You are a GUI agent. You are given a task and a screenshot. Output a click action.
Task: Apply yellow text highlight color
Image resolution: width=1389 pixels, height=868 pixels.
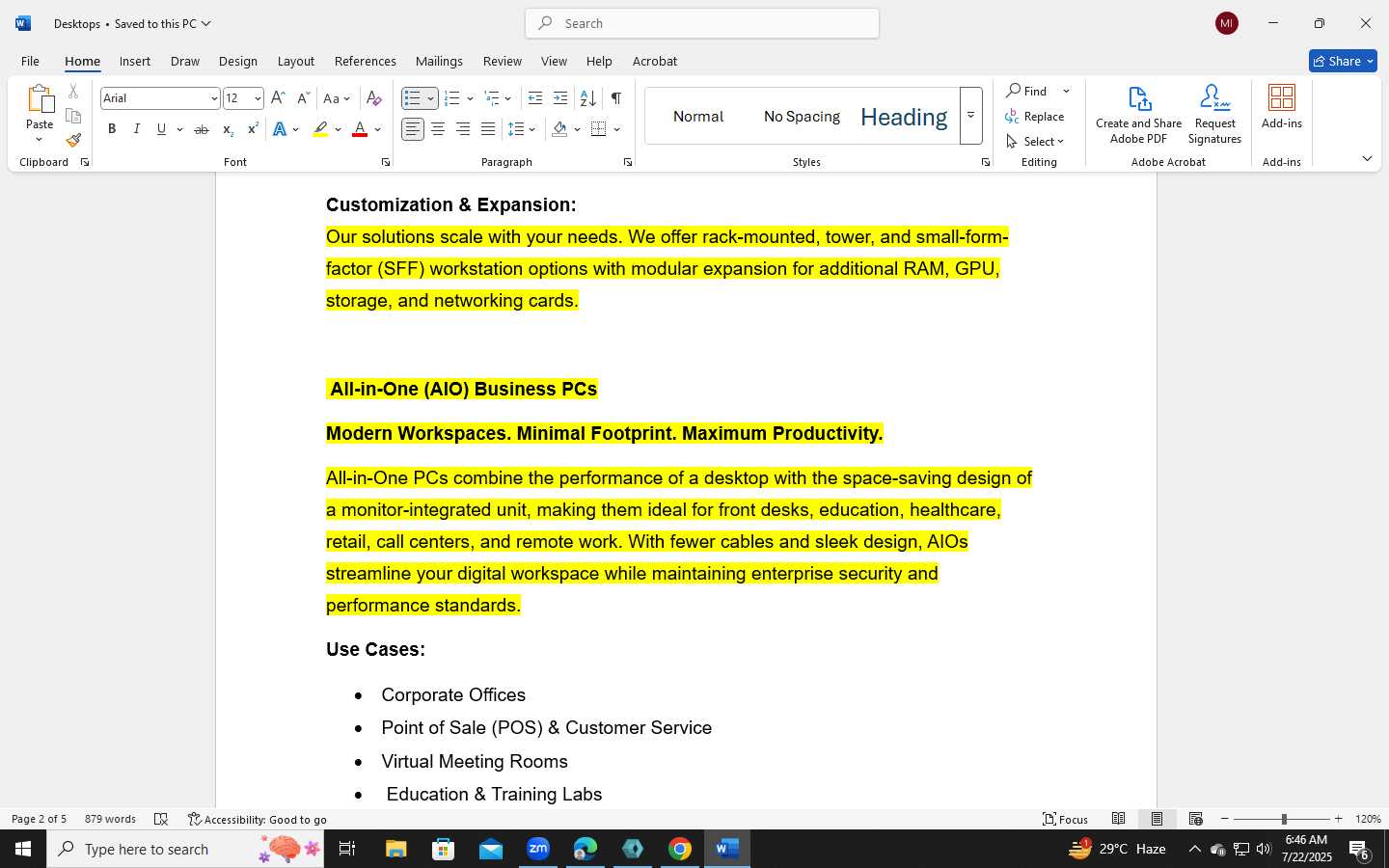(x=320, y=129)
